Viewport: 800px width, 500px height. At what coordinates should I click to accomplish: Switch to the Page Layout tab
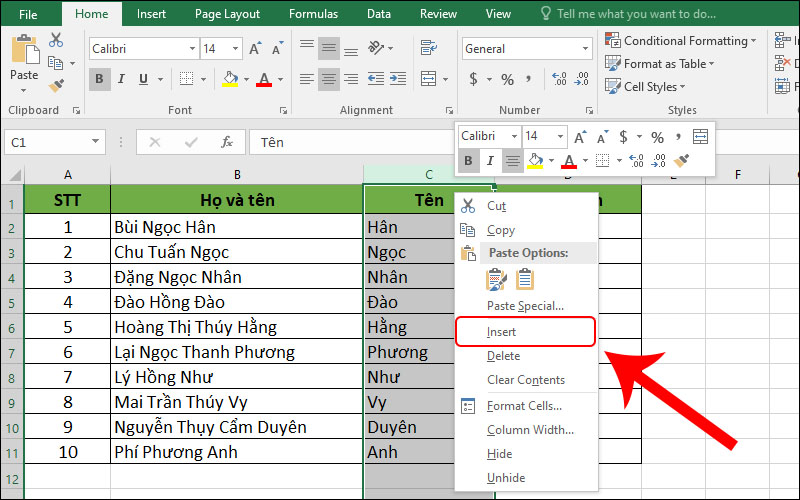pyautogui.click(x=228, y=14)
